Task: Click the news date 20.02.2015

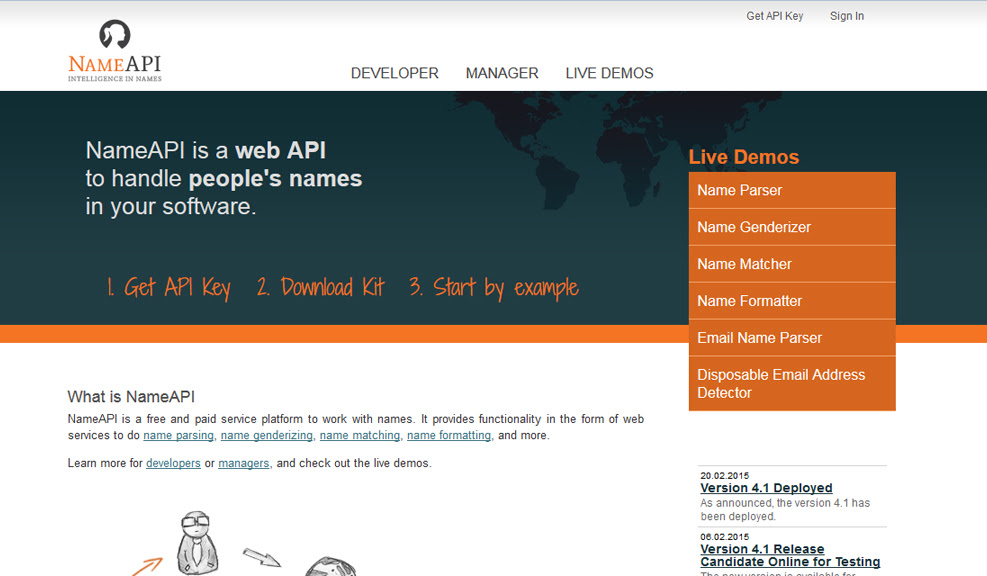Action: 725,476
